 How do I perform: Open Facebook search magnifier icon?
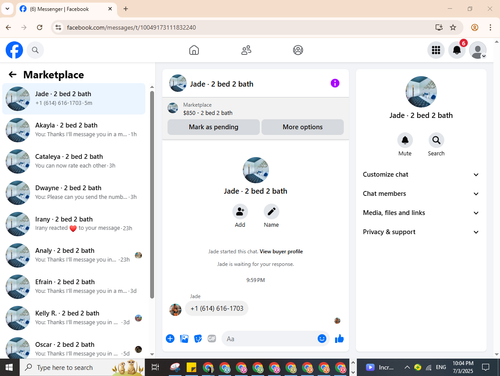tap(35, 50)
